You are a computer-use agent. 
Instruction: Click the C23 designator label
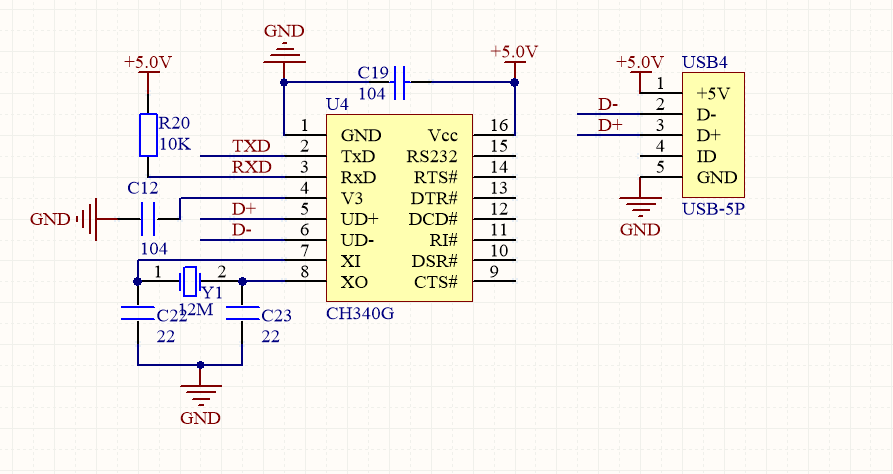276,316
